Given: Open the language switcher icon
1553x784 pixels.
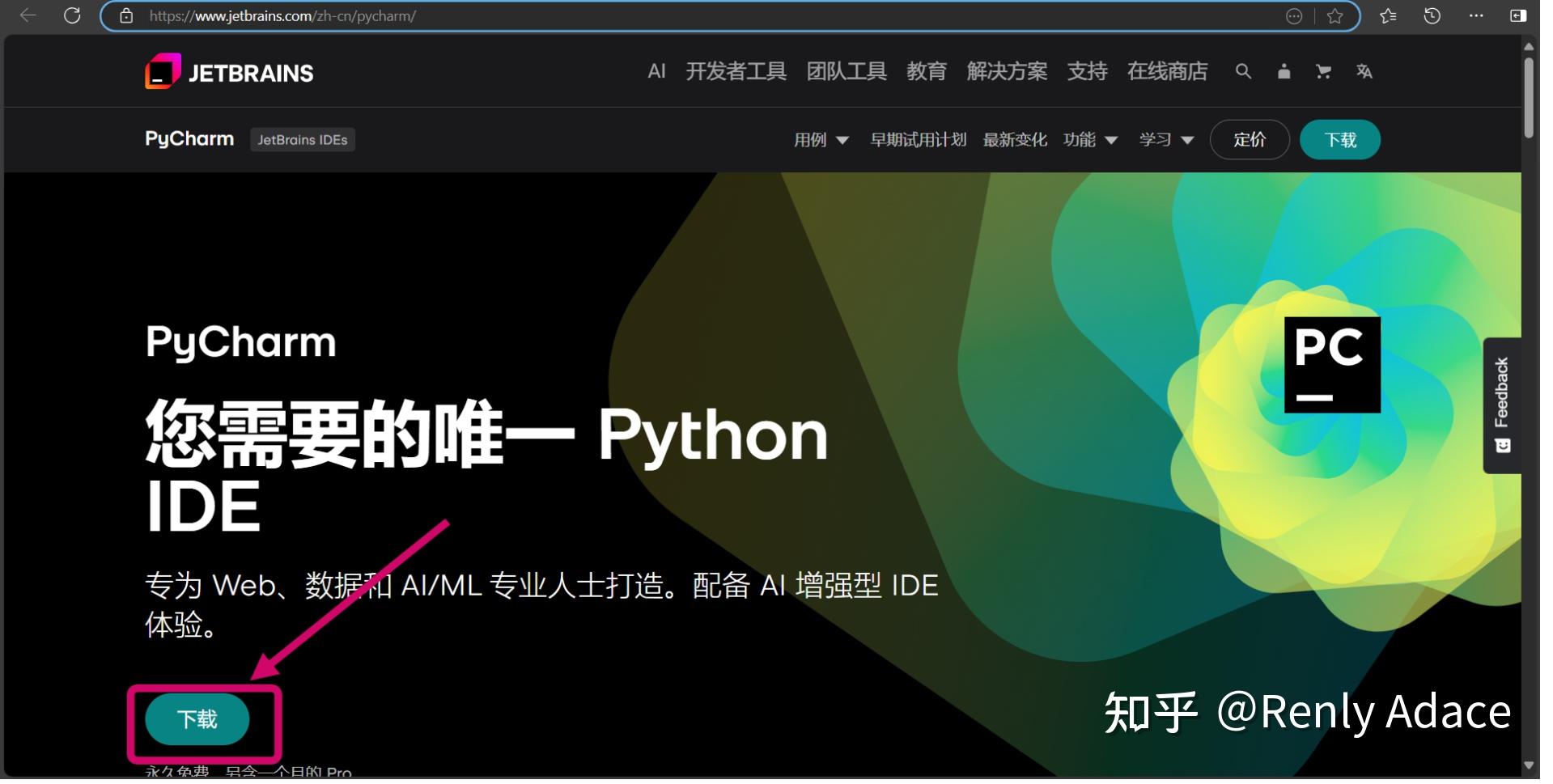Looking at the screenshot, I should point(1364,72).
